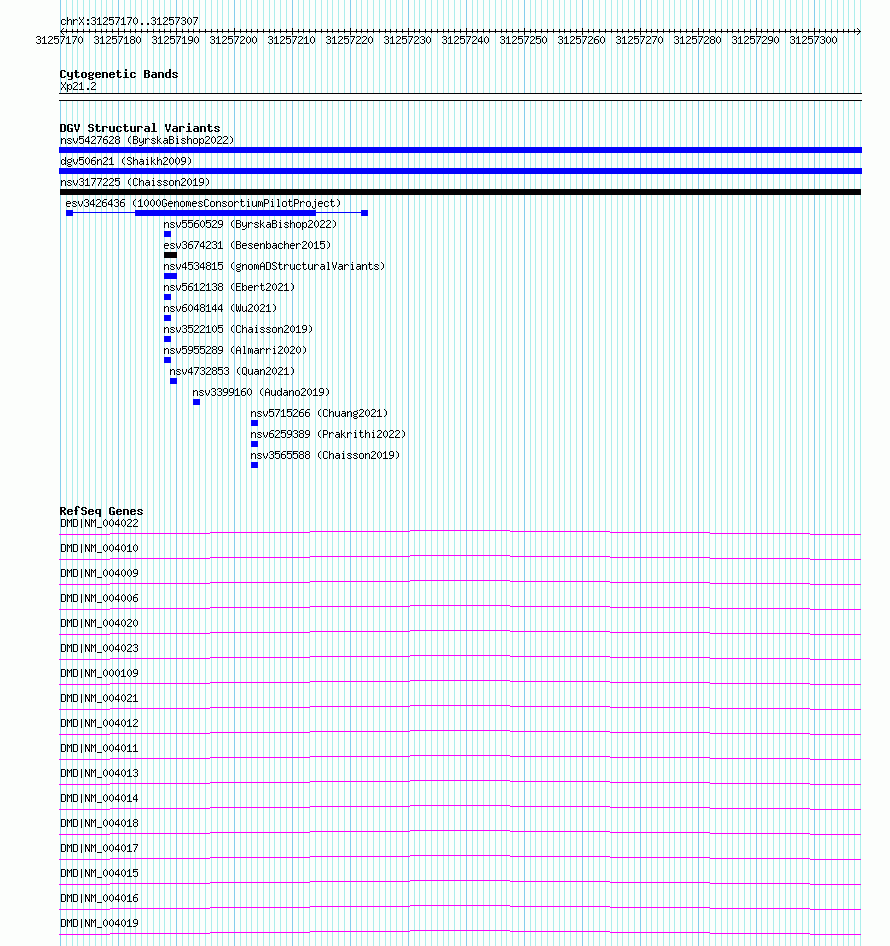
Task: Click ruler coordinate 31257200
Action: click(x=234, y=40)
